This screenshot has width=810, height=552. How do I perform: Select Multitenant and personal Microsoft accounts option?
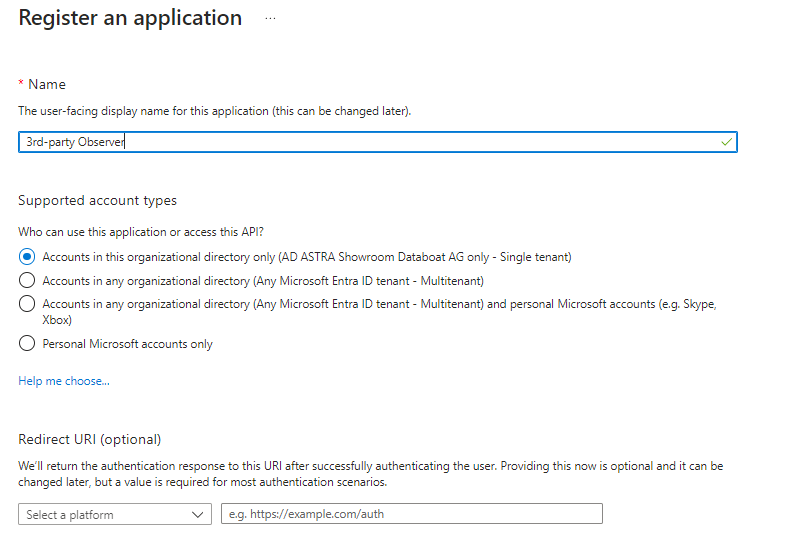(27, 304)
